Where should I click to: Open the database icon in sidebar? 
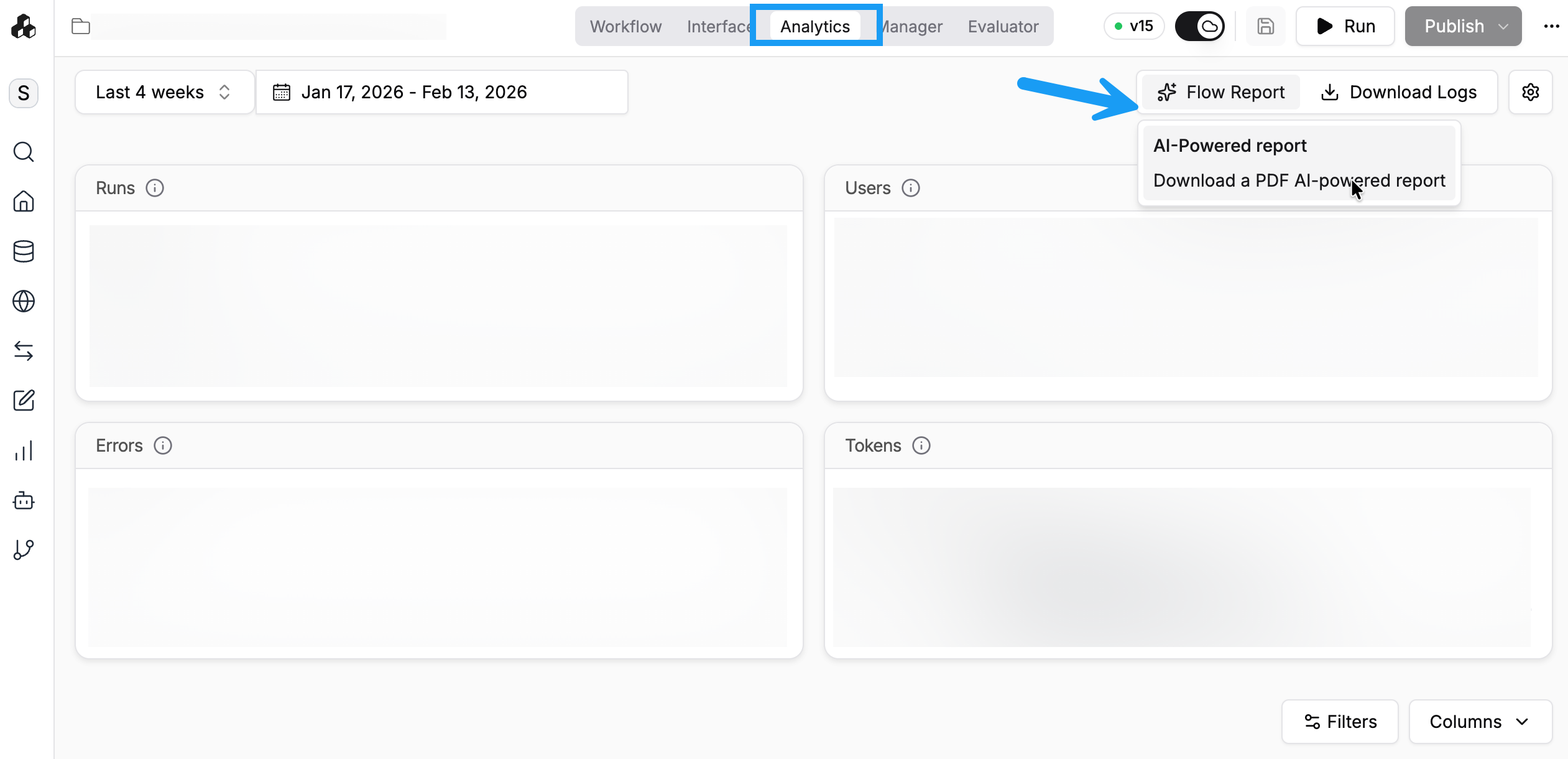click(24, 251)
